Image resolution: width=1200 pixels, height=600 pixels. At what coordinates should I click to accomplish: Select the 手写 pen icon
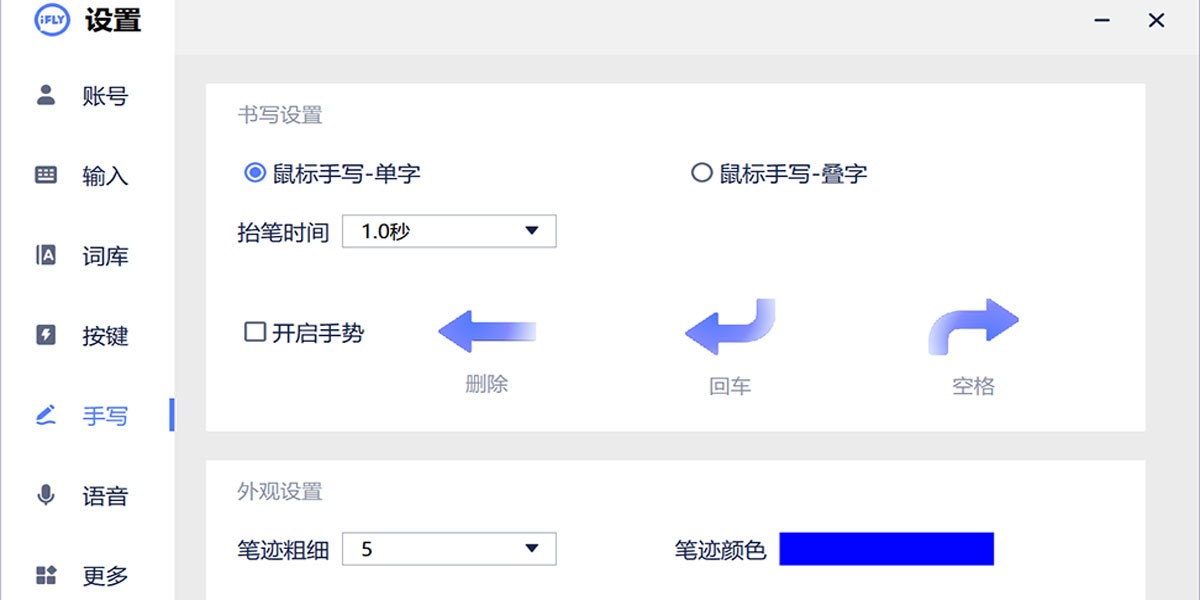tap(46, 415)
